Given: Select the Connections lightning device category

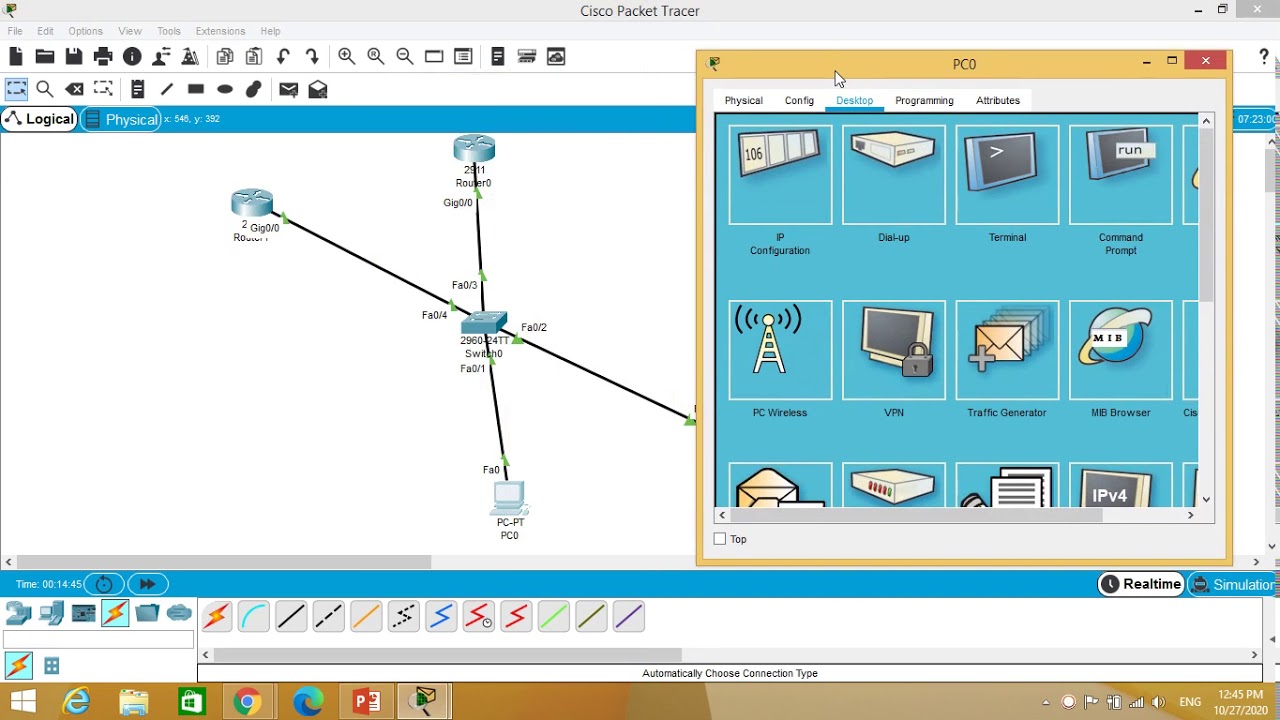Looking at the screenshot, I should click(x=115, y=613).
